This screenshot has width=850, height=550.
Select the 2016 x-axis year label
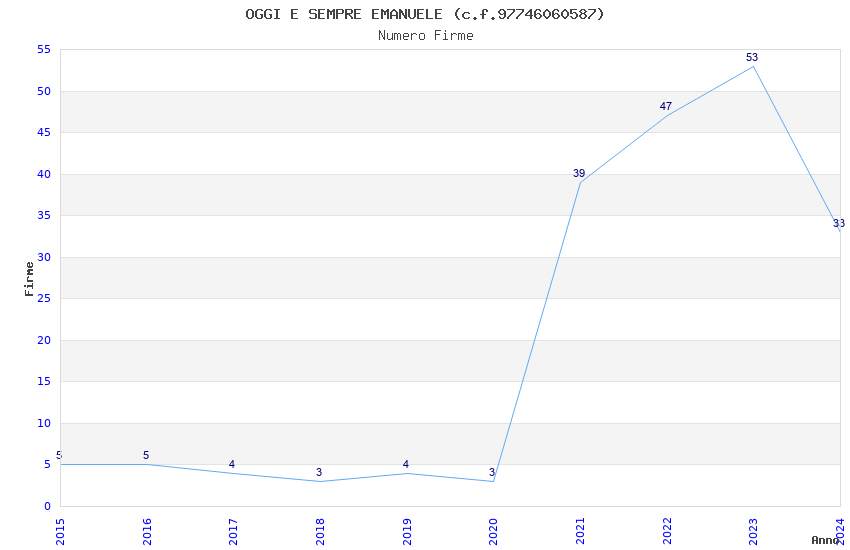click(x=147, y=532)
